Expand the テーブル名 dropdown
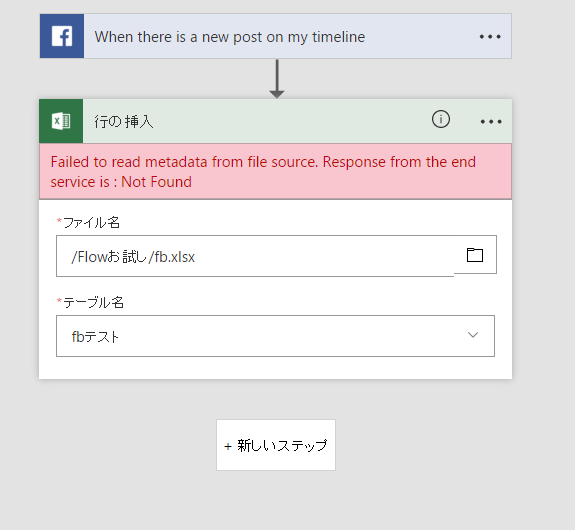 (x=473, y=335)
